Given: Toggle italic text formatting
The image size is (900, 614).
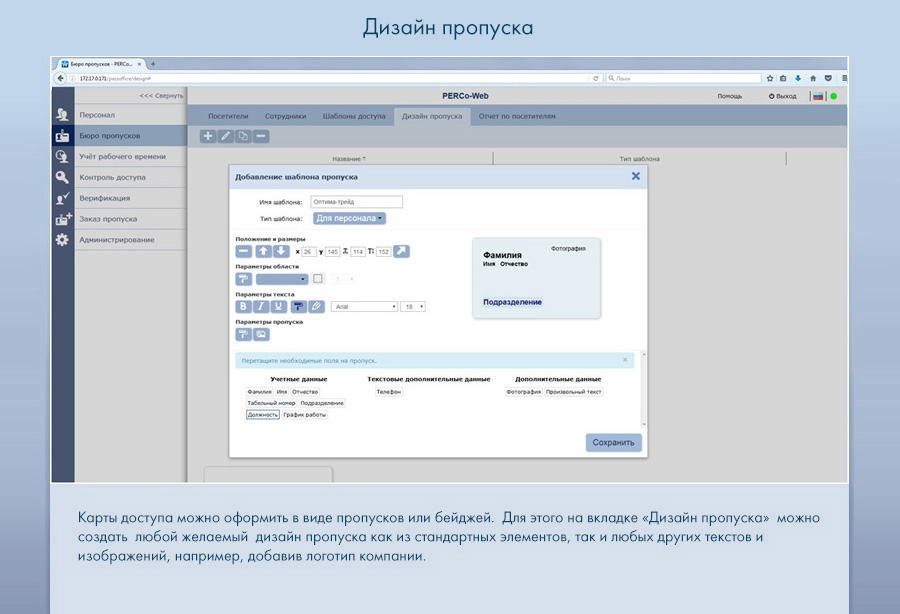Looking at the screenshot, I should [x=261, y=307].
